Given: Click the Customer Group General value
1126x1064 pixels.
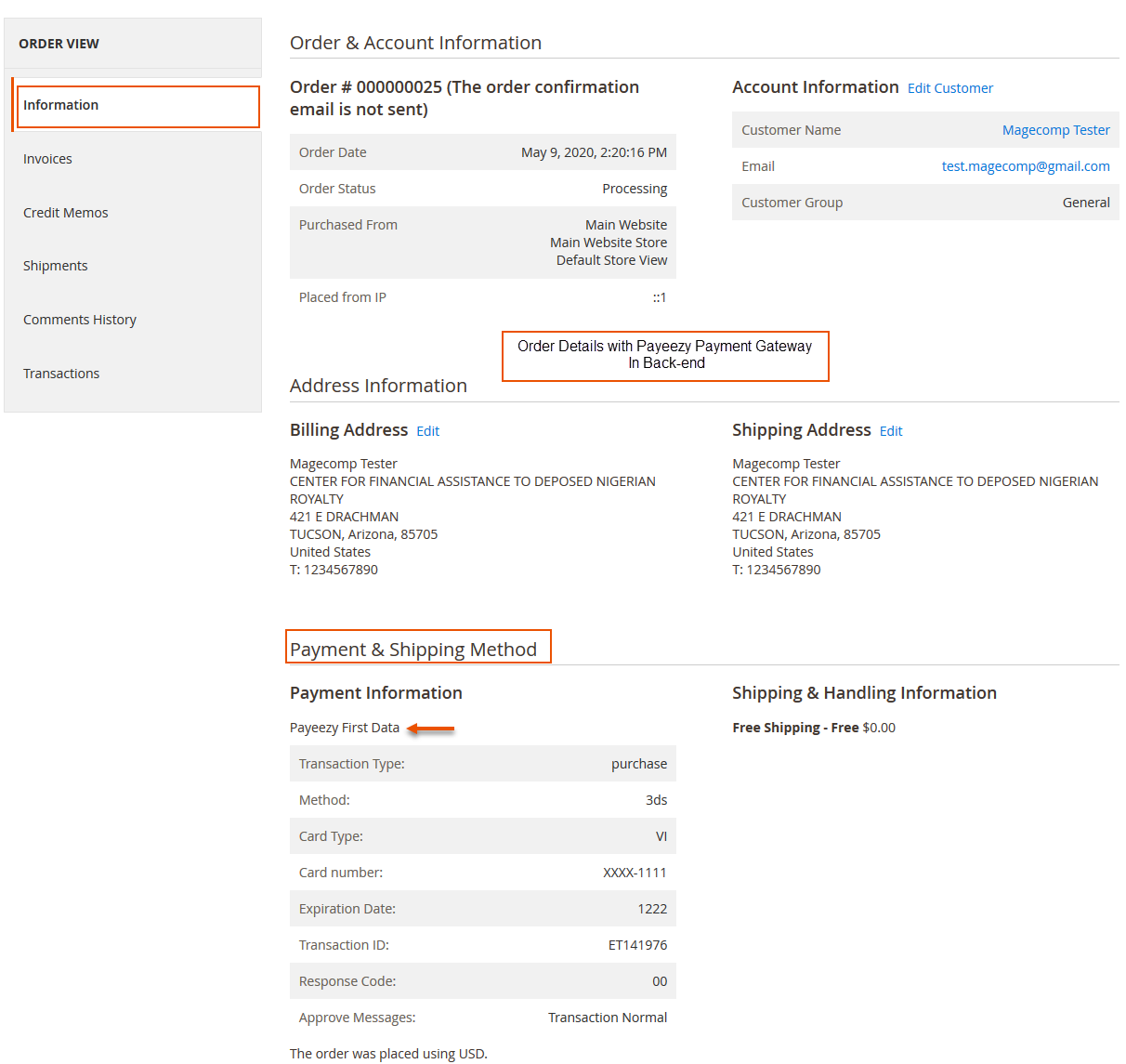Looking at the screenshot, I should pyautogui.click(x=1086, y=202).
